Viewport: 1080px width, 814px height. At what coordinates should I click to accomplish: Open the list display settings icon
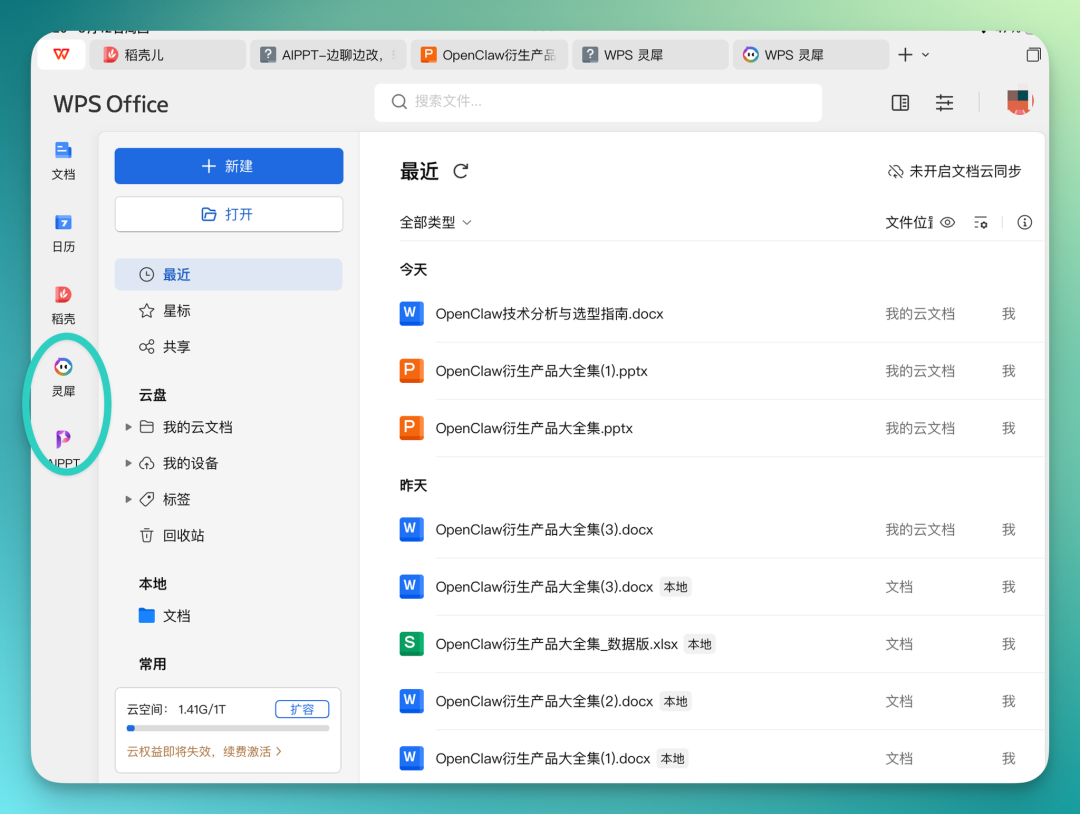click(981, 222)
